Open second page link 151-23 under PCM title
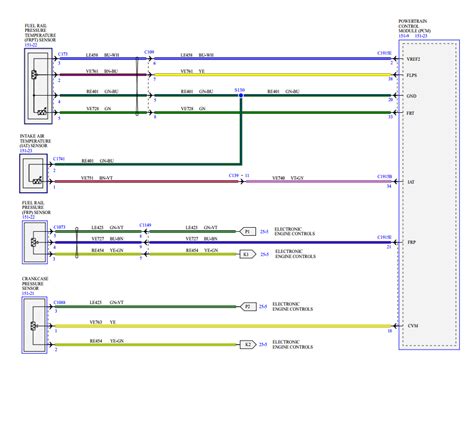The image size is (474, 425). pyautogui.click(x=421, y=36)
